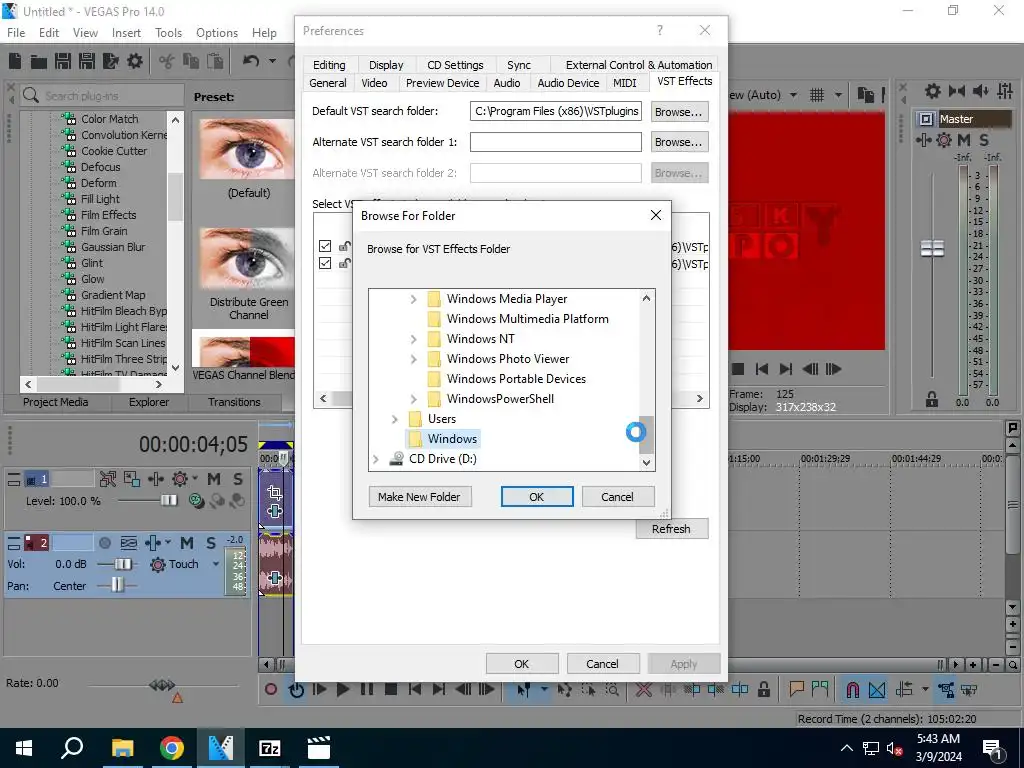Screen dimensions: 1024x768
Task: Click the preview Overlays grid icon
Action: click(x=817, y=95)
